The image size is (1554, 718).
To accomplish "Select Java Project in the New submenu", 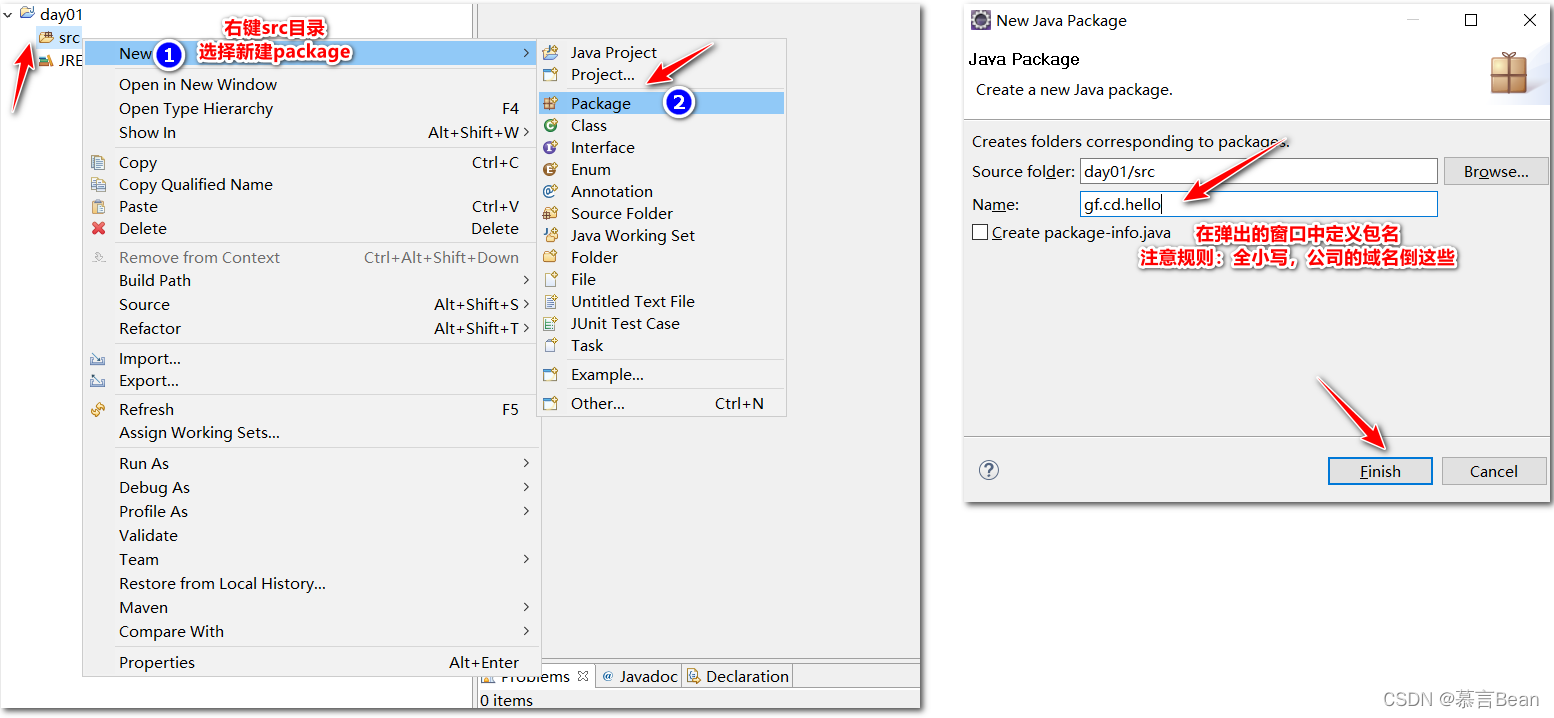I will (x=613, y=51).
